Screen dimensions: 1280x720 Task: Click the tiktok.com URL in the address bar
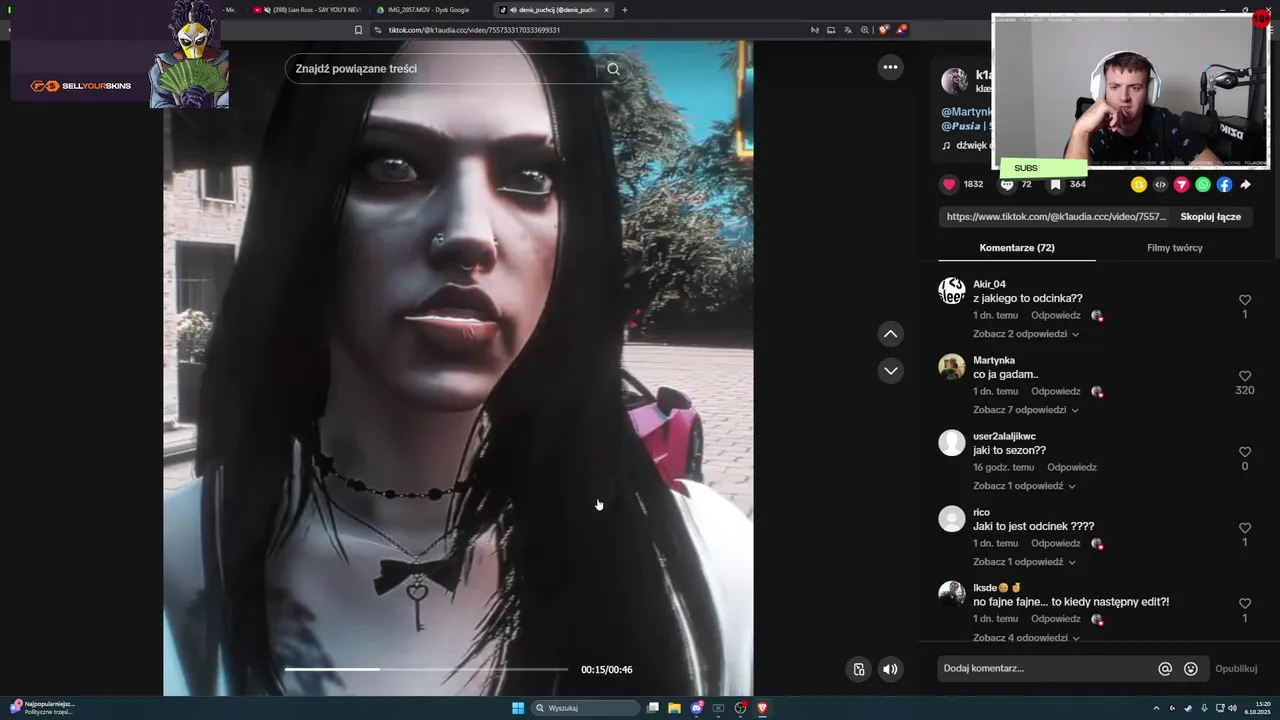coord(474,30)
